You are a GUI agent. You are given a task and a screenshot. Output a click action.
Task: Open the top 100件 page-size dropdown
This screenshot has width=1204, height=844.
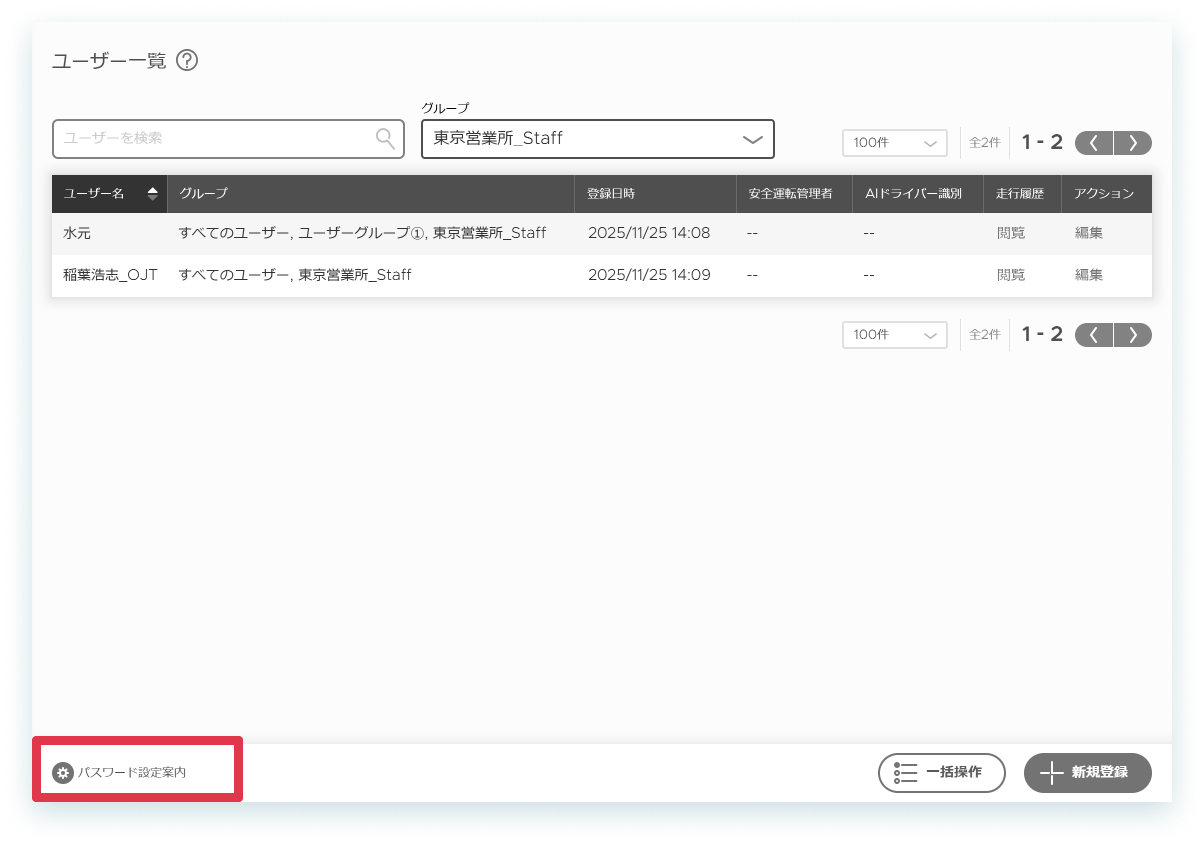click(x=895, y=143)
